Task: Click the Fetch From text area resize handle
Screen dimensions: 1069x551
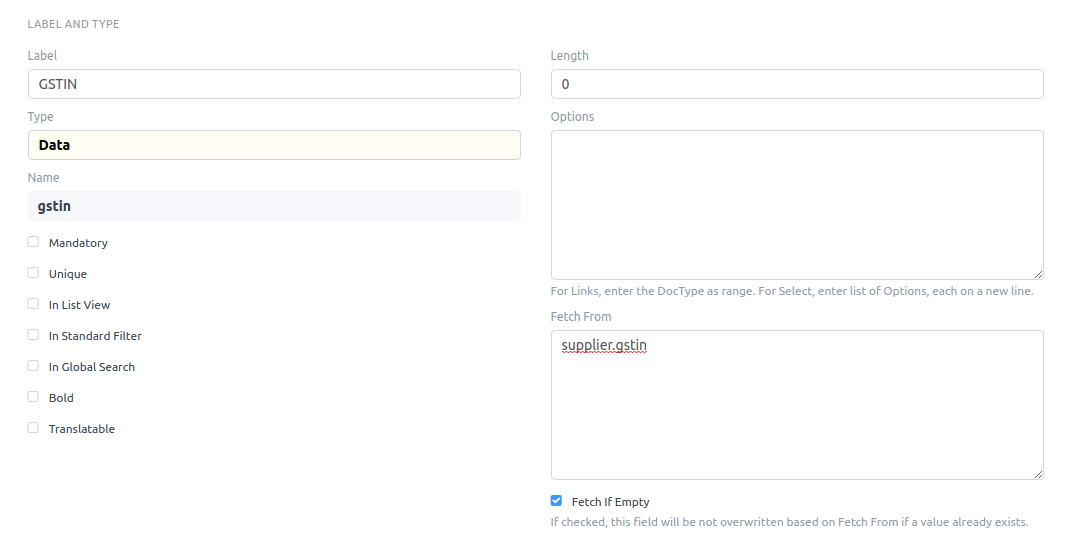Action: click(x=1038, y=474)
